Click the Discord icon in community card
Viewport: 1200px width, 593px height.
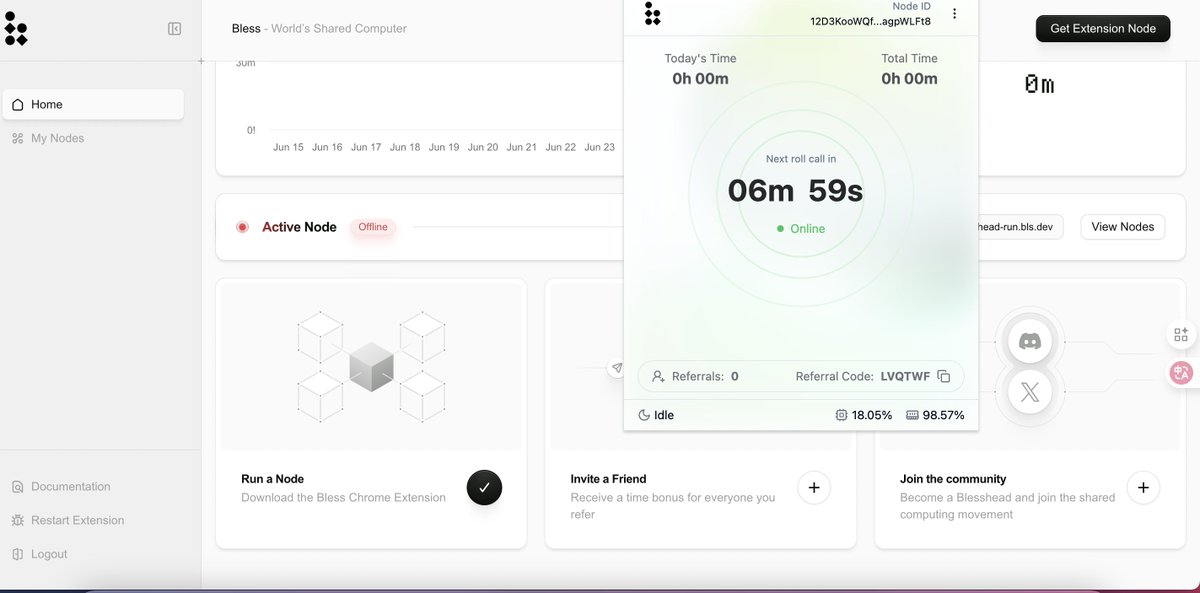coord(1029,341)
